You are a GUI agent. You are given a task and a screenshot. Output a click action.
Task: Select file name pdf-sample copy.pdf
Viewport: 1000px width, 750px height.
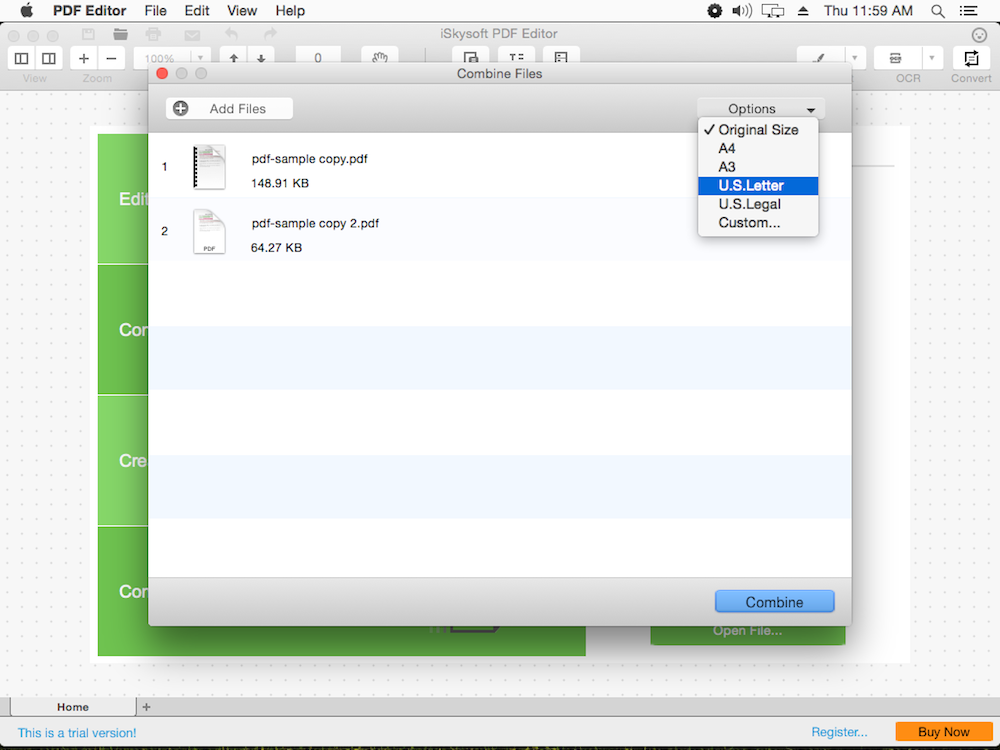pyautogui.click(x=309, y=159)
